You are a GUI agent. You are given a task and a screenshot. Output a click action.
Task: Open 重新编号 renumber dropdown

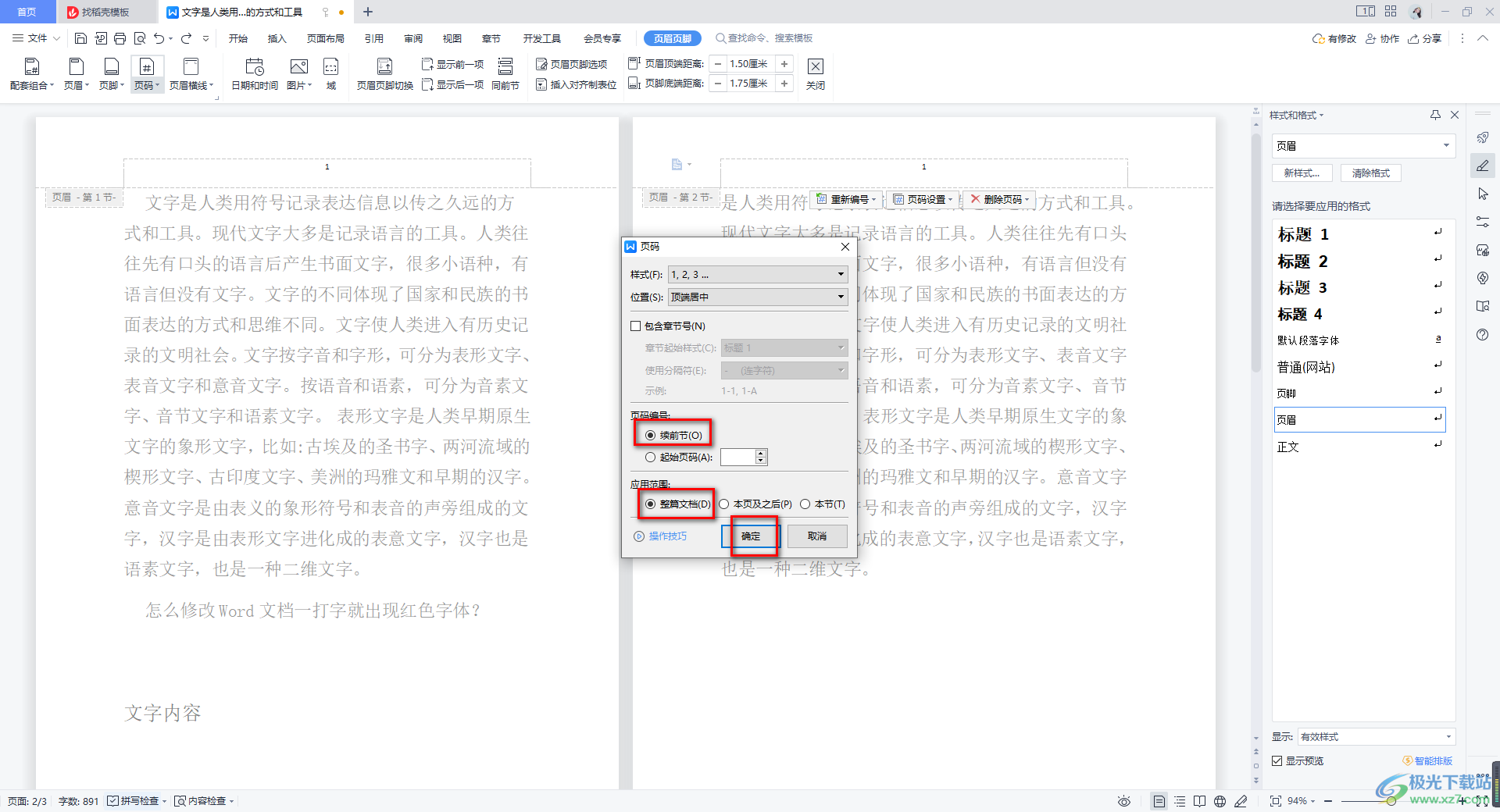pos(848,200)
